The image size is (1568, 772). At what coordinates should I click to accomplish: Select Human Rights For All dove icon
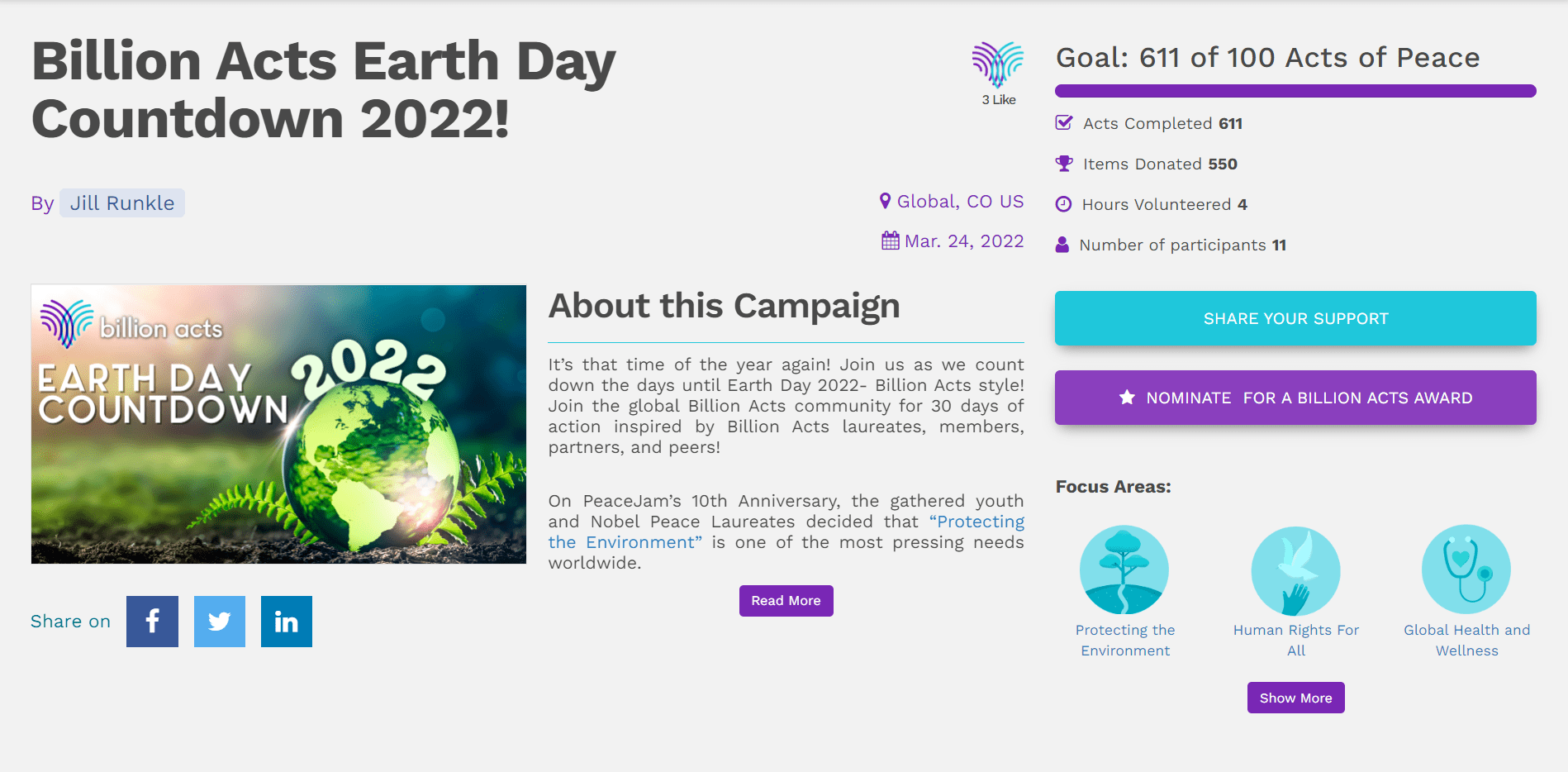click(x=1295, y=570)
